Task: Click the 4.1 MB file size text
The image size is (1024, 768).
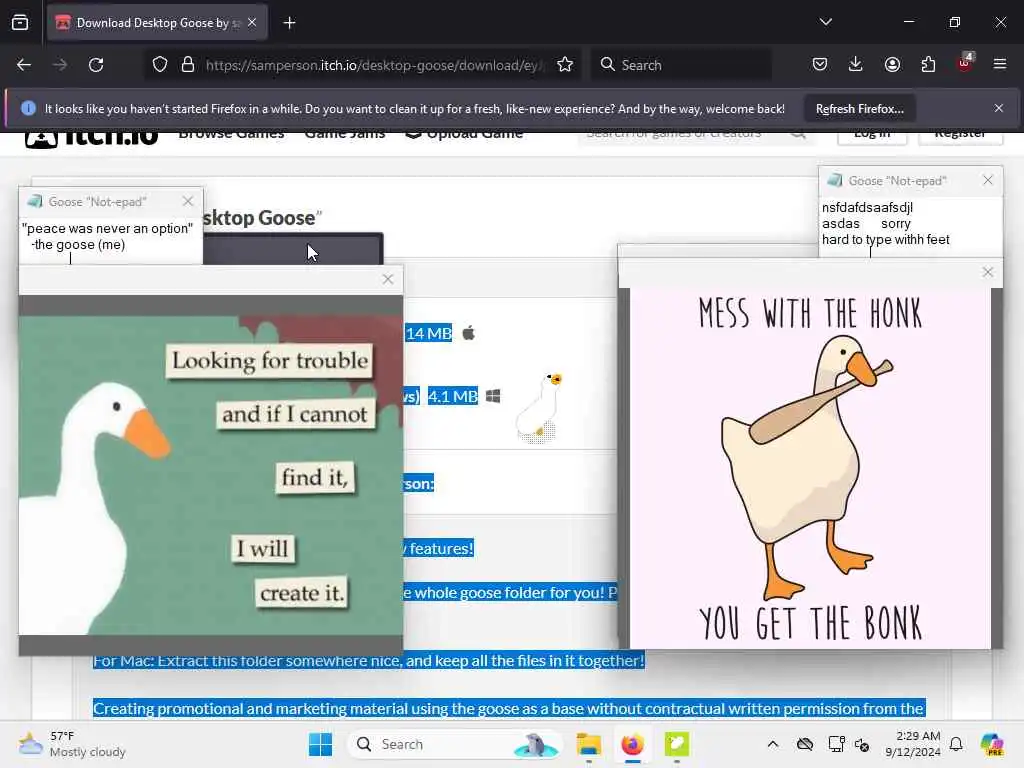Action: pyautogui.click(x=453, y=396)
